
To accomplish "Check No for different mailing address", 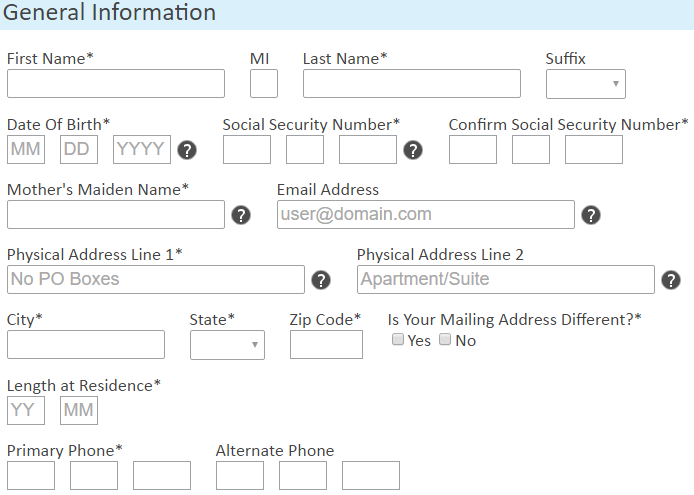I will click(x=445, y=340).
